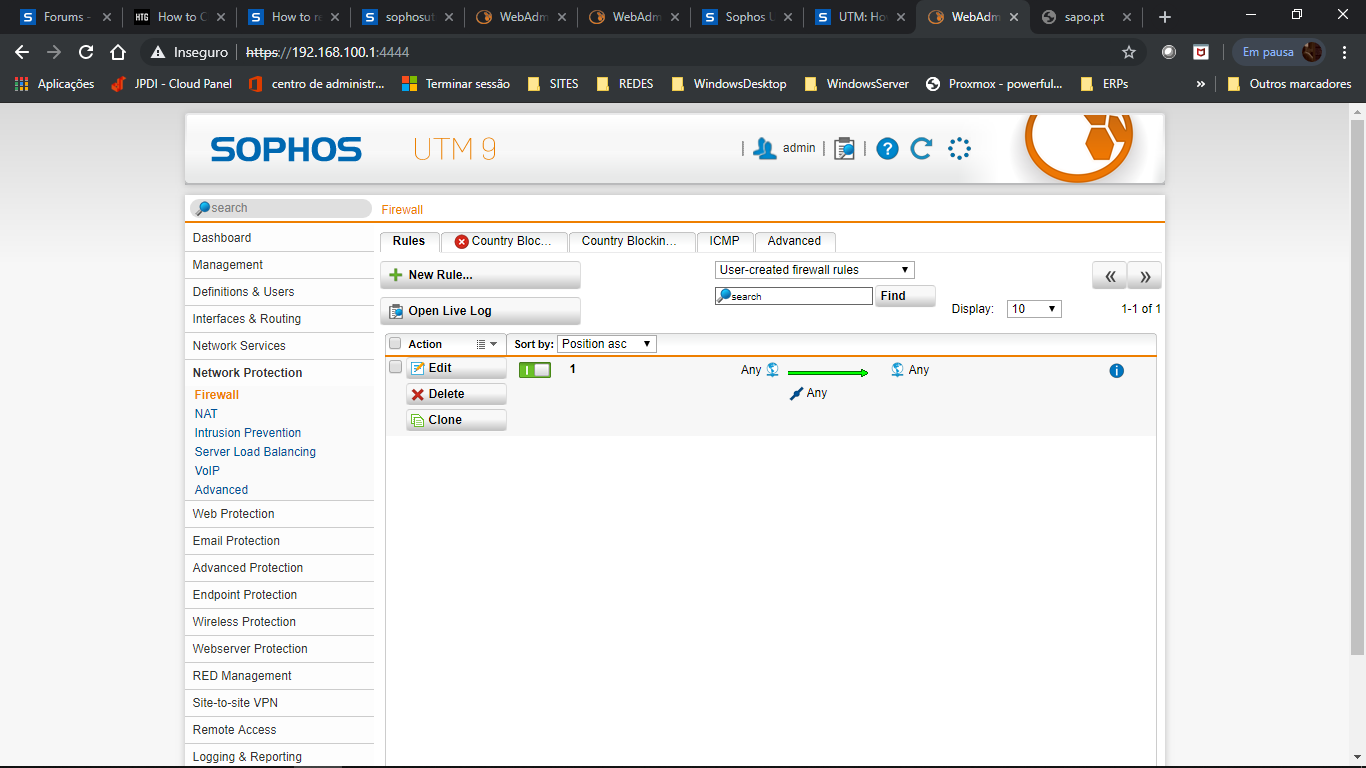Check the select-all checkbox in Action header
The width and height of the screenshot is (1366, 768).
coord(395,344)
